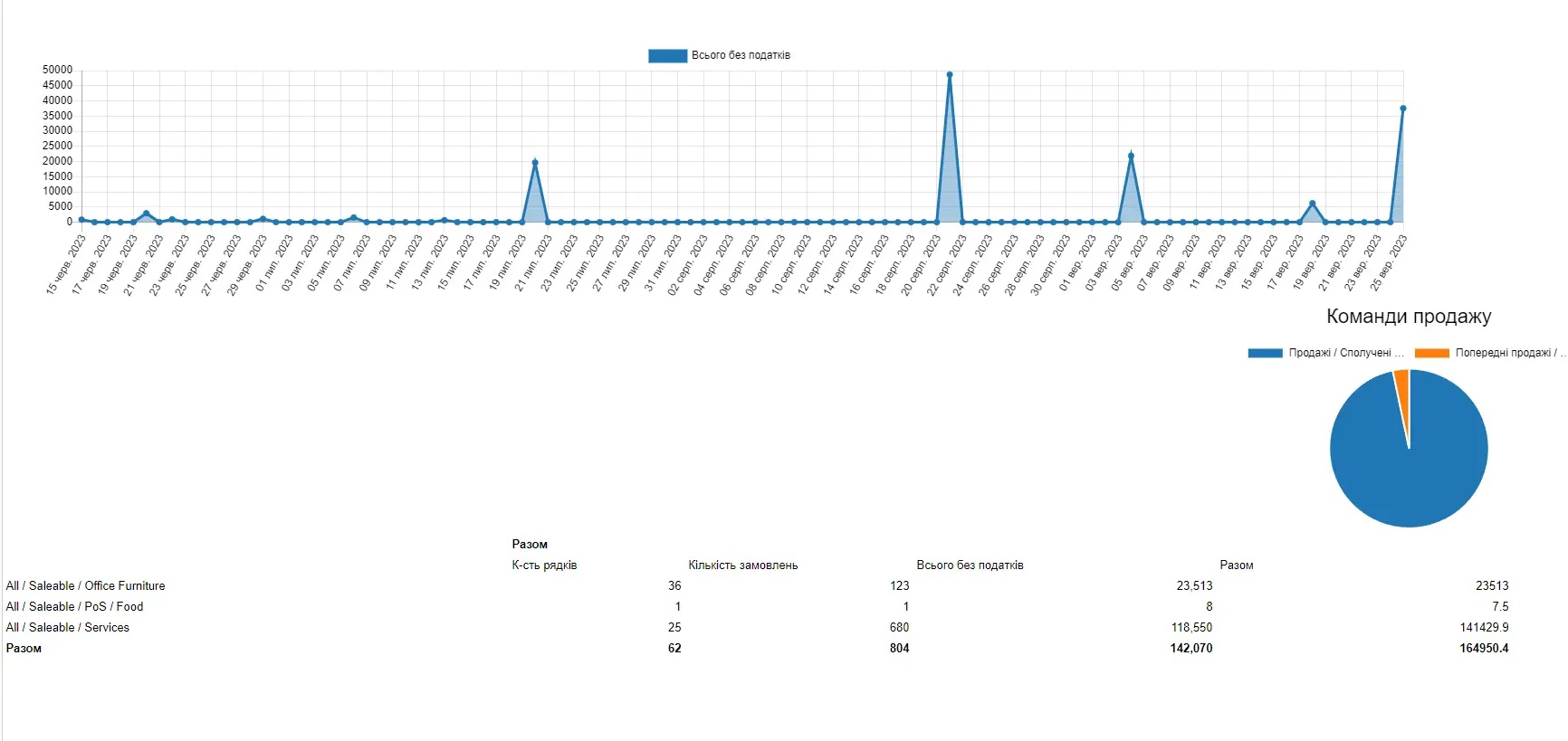
Task: Select the last data point at the chart's right edge
Action: pos(1402,109)
